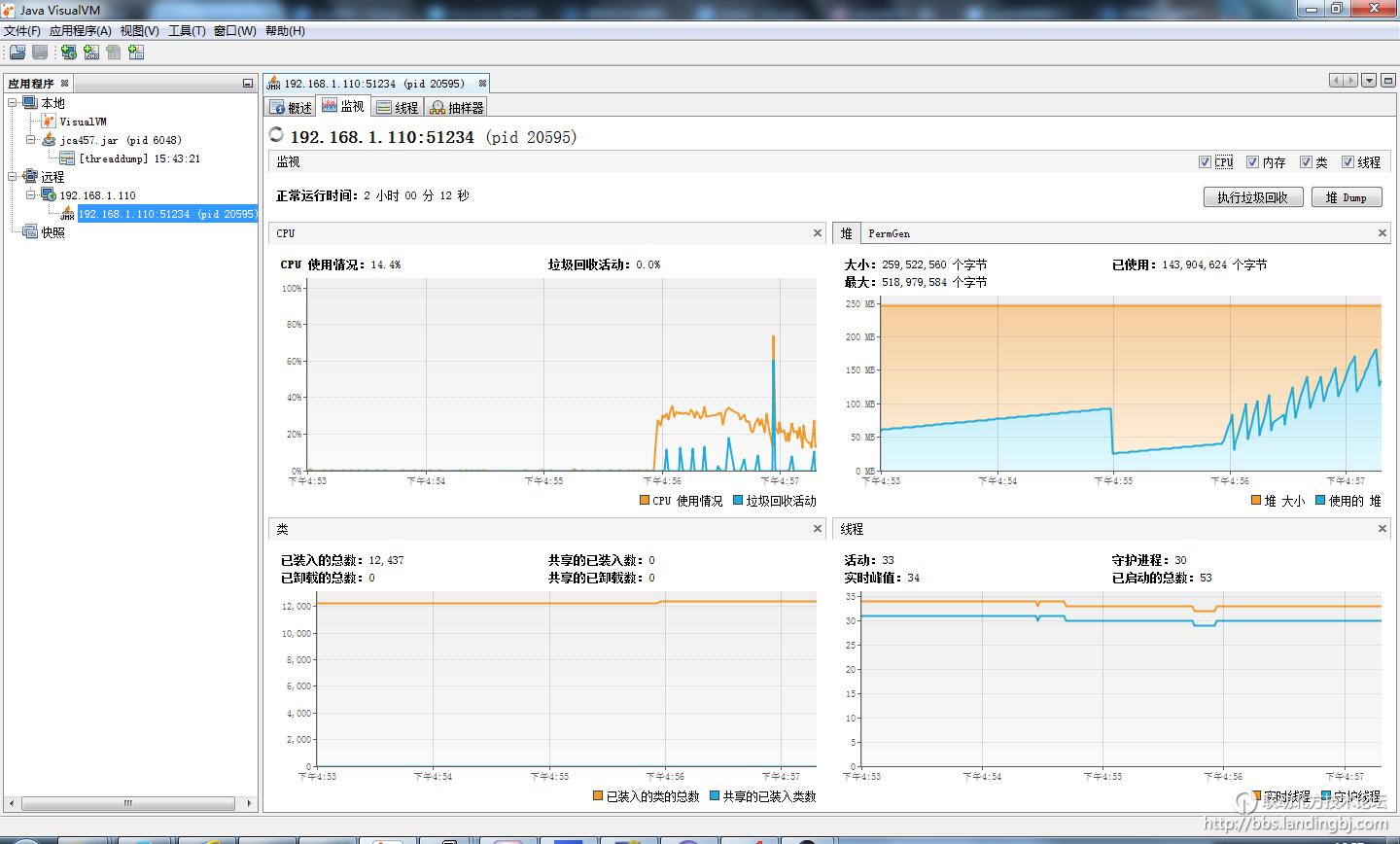The image size is (1400, 844).
Task: Click the Load snapshot toolbar icon
Action: click(17, 53)
